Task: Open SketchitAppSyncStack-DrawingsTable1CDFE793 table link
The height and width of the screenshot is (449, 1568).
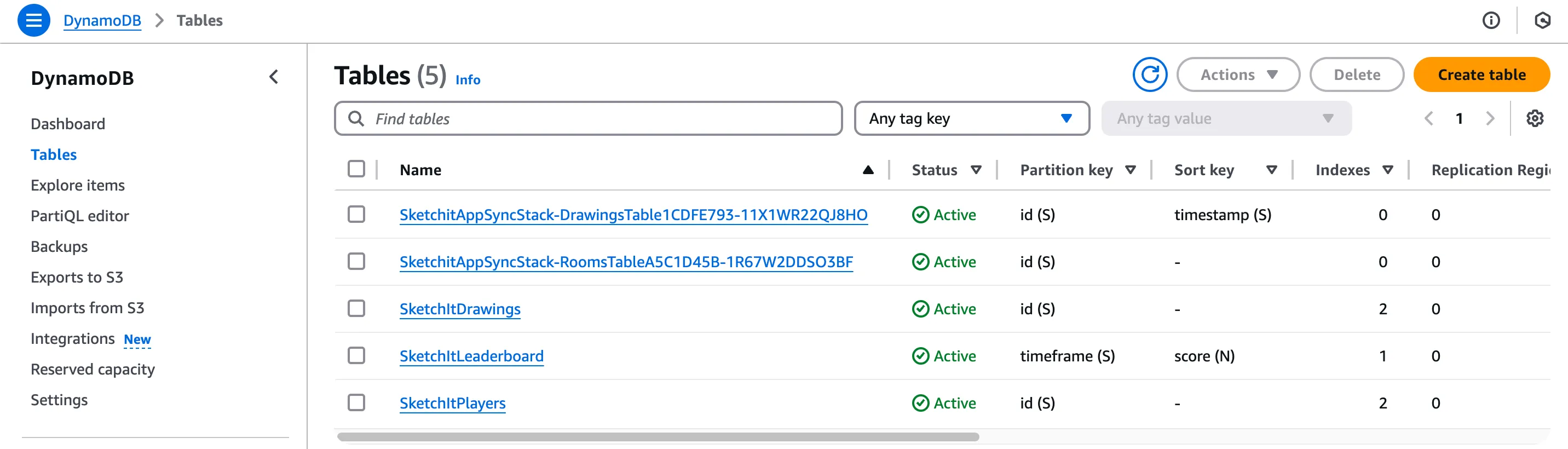Action: pos(633,215)
